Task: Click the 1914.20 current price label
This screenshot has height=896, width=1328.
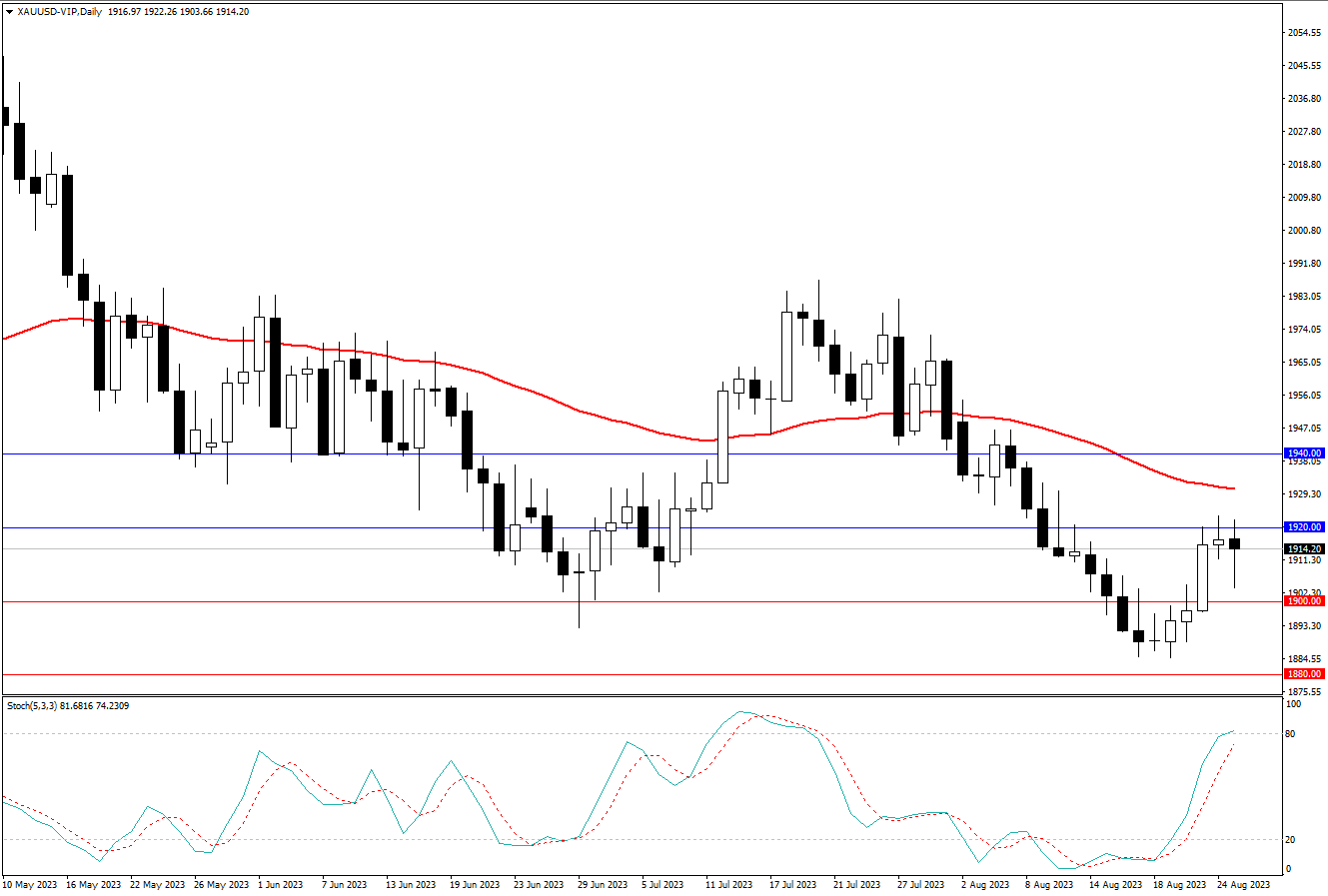Action: pyautogui.click(x=1305, y=548)
